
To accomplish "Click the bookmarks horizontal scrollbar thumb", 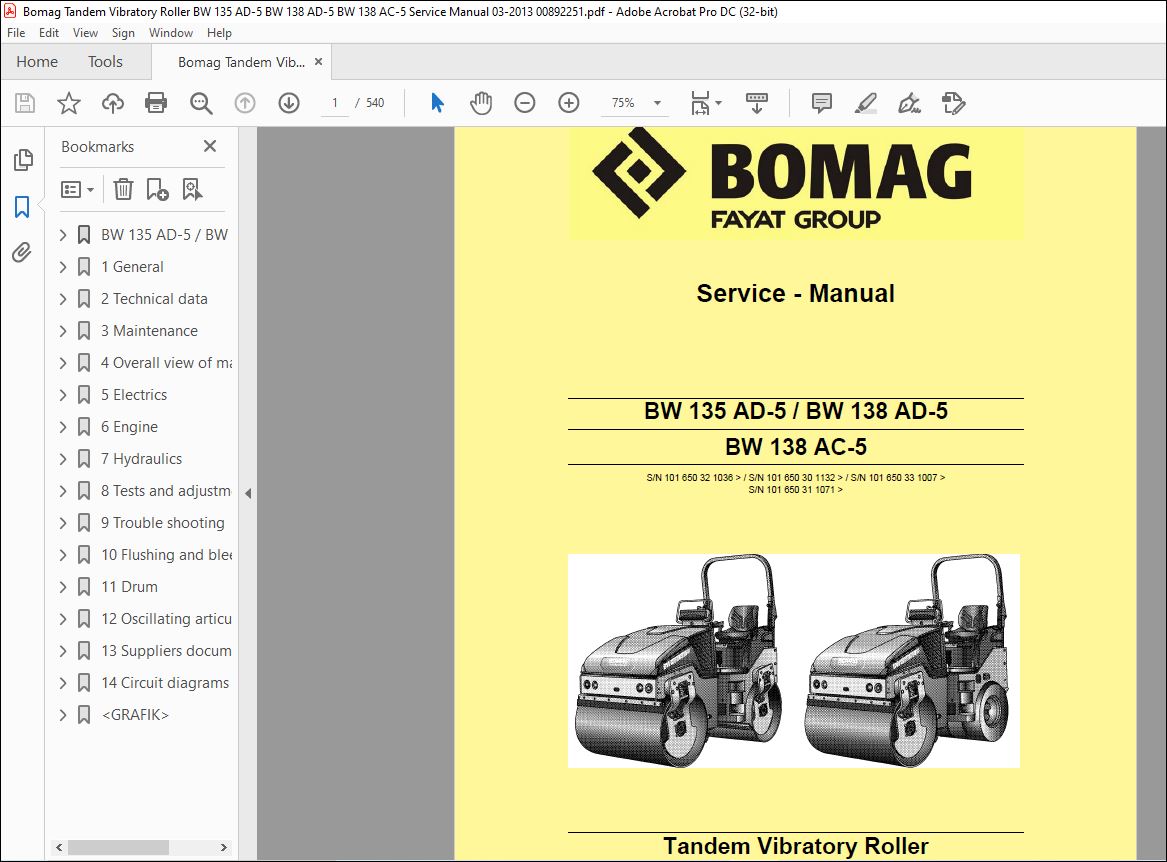I will click(118, 847).
